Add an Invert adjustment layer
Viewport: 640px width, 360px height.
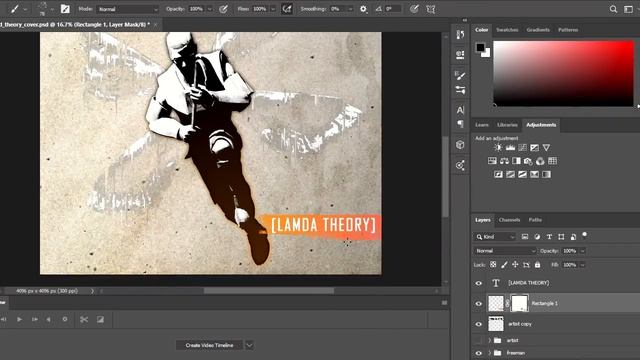click(498, 175)
